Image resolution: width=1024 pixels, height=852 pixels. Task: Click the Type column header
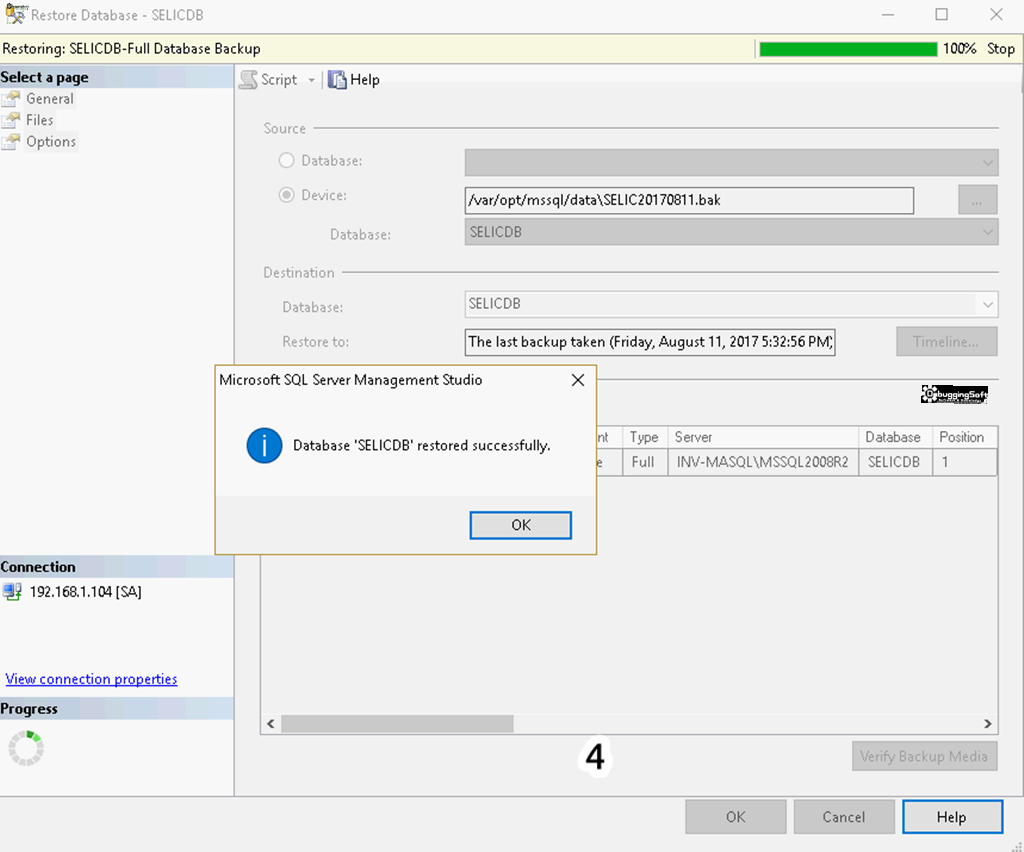click(x=643, y=437)
